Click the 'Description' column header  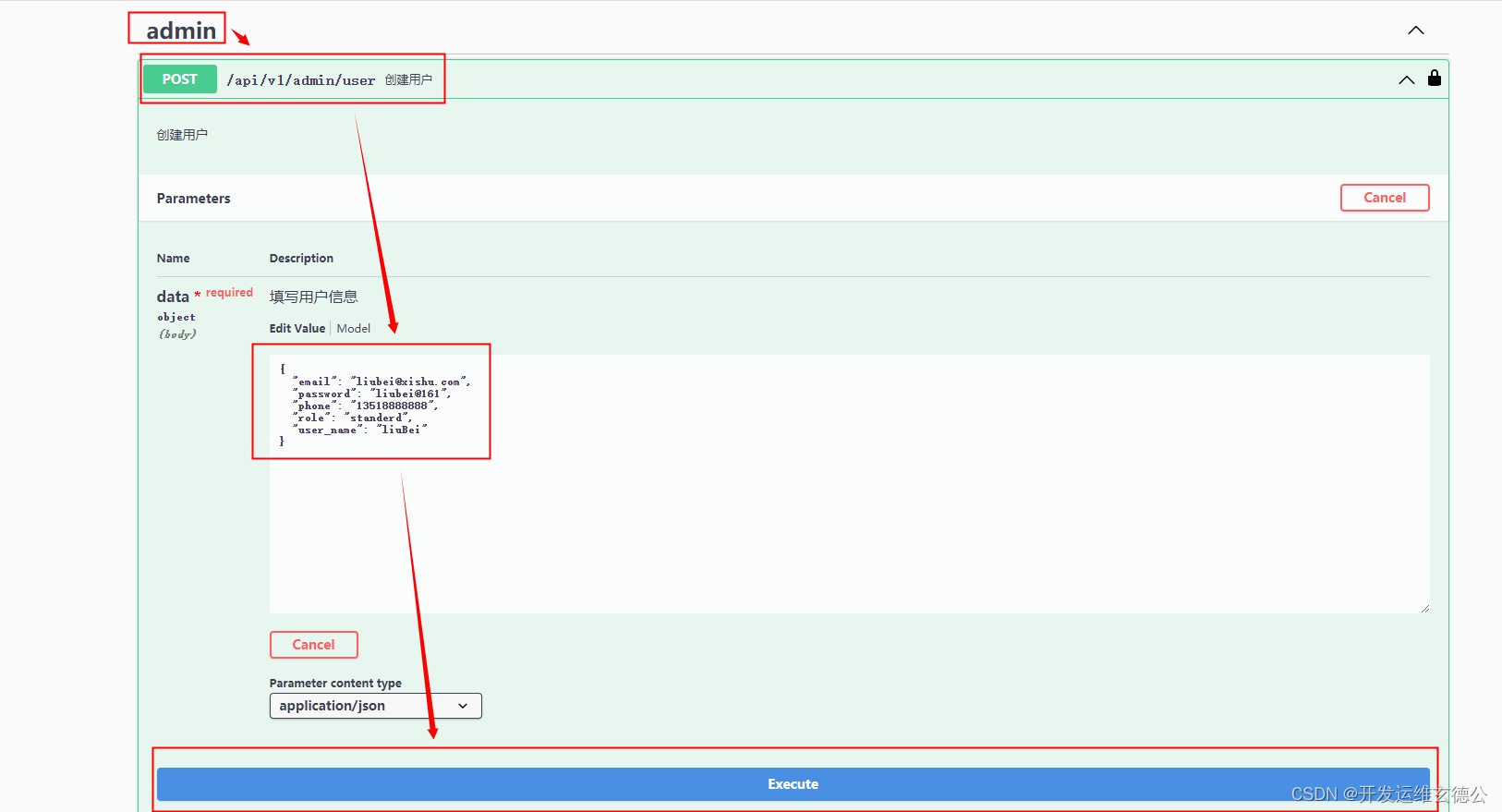301,259
